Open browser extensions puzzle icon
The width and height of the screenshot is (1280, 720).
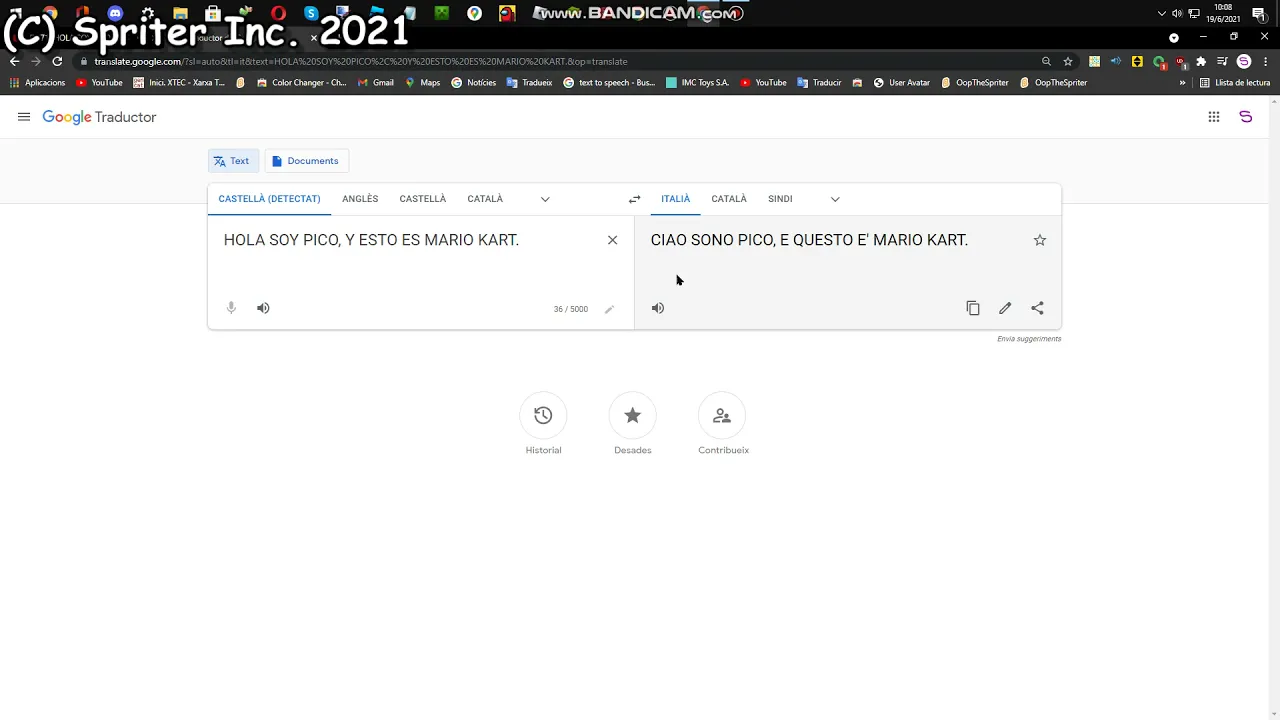pyautogui.click(x=1201, y=61)
